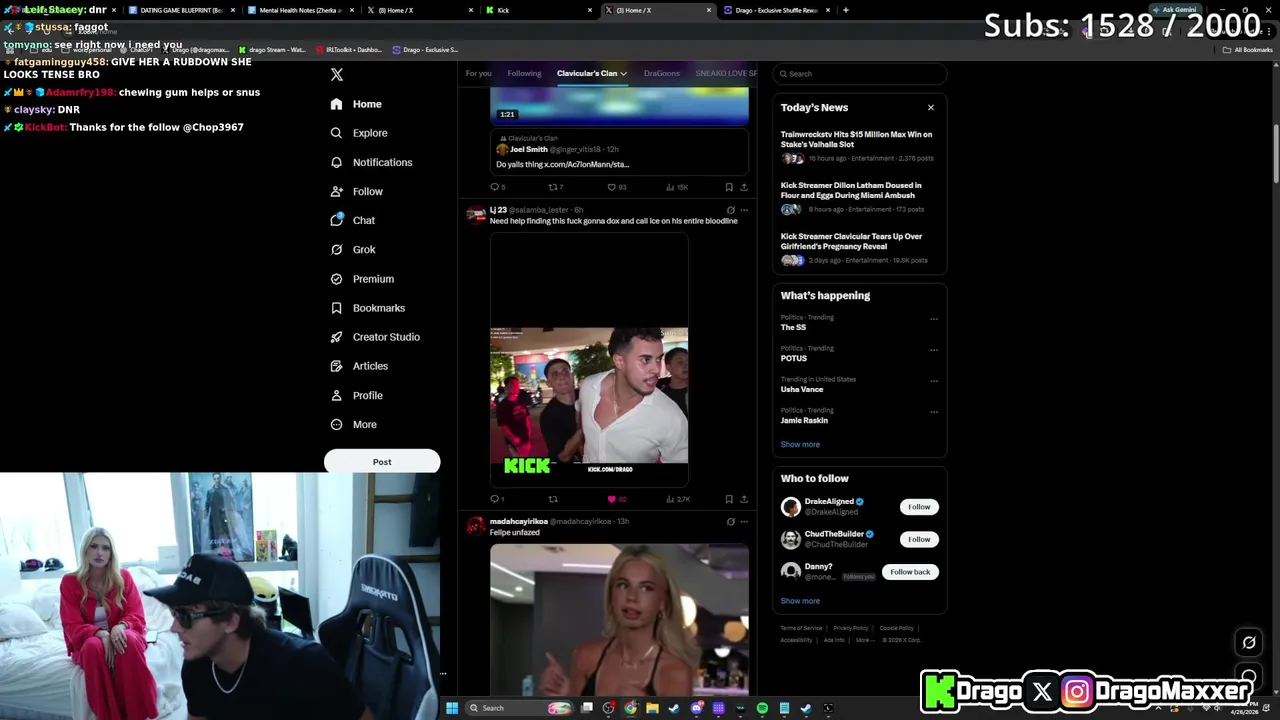Open more options on Lj 23's post
This screenshot has height=720, width=1280.
click(x=744, y=210)
